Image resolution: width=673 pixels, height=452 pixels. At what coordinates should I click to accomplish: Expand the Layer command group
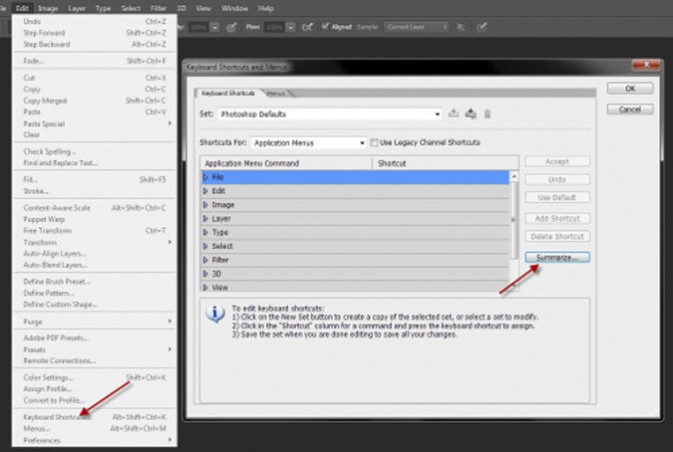coord(206,218)
